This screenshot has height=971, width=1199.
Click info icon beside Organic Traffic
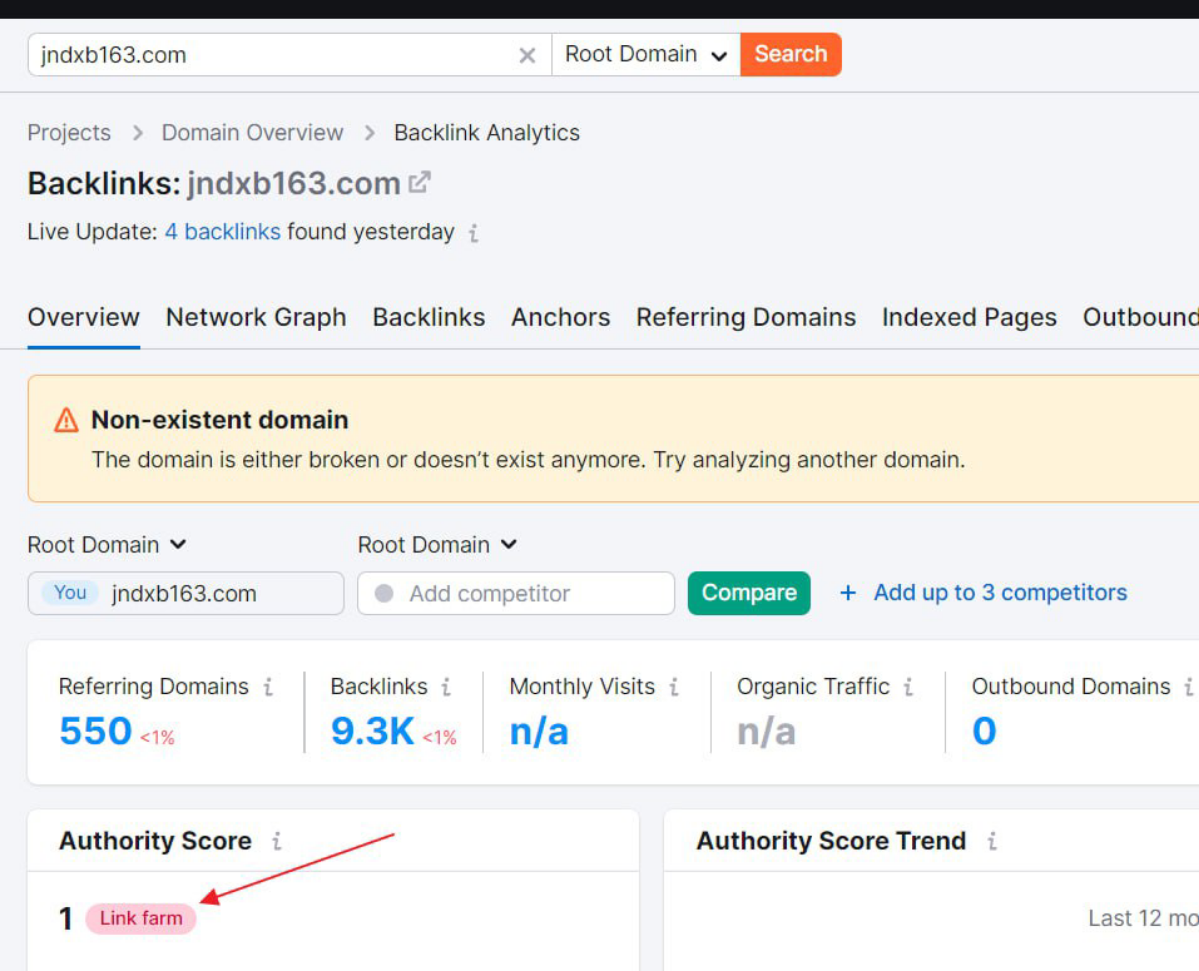(x=908, y=687)
